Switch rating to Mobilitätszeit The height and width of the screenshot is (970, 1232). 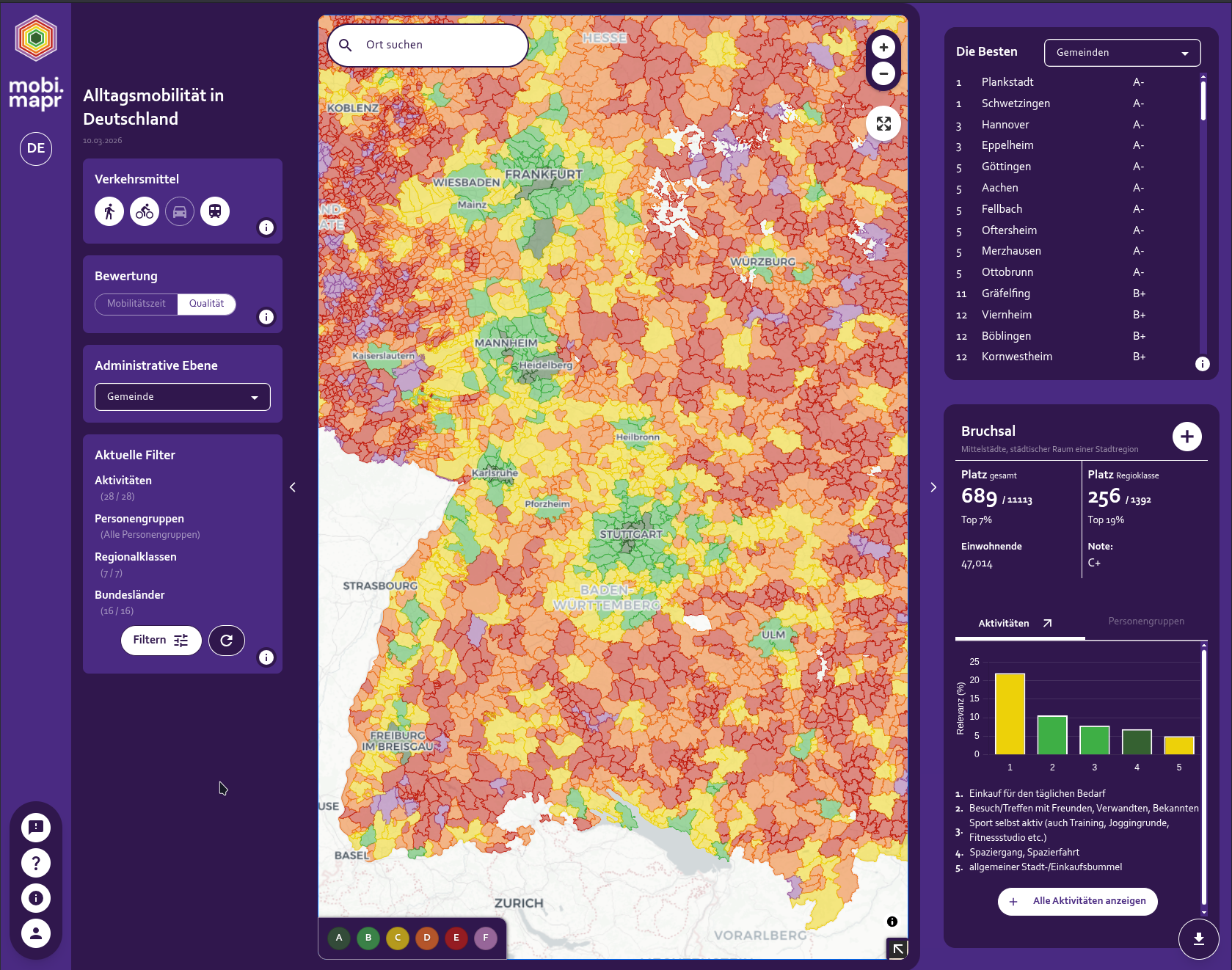(136, 304)
